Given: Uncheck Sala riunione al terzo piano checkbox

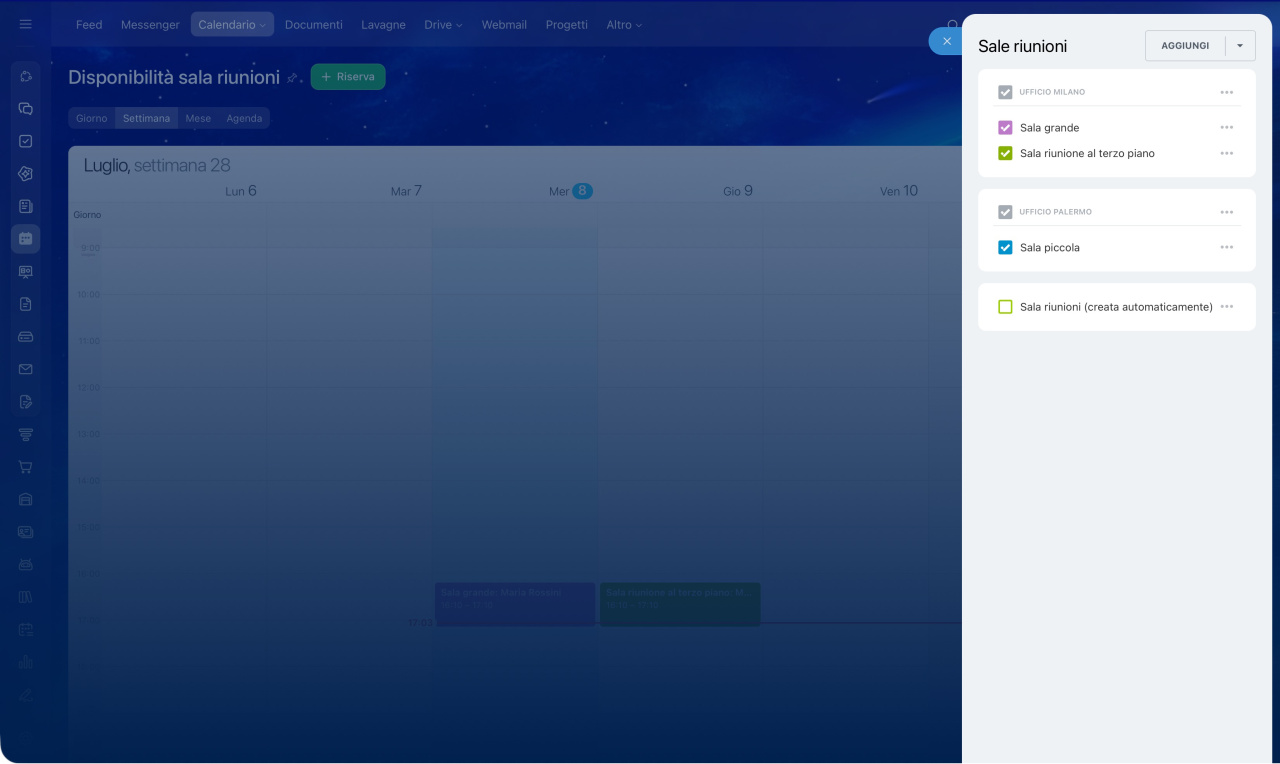Looking at the screenshot, I should coord(1005,154).
